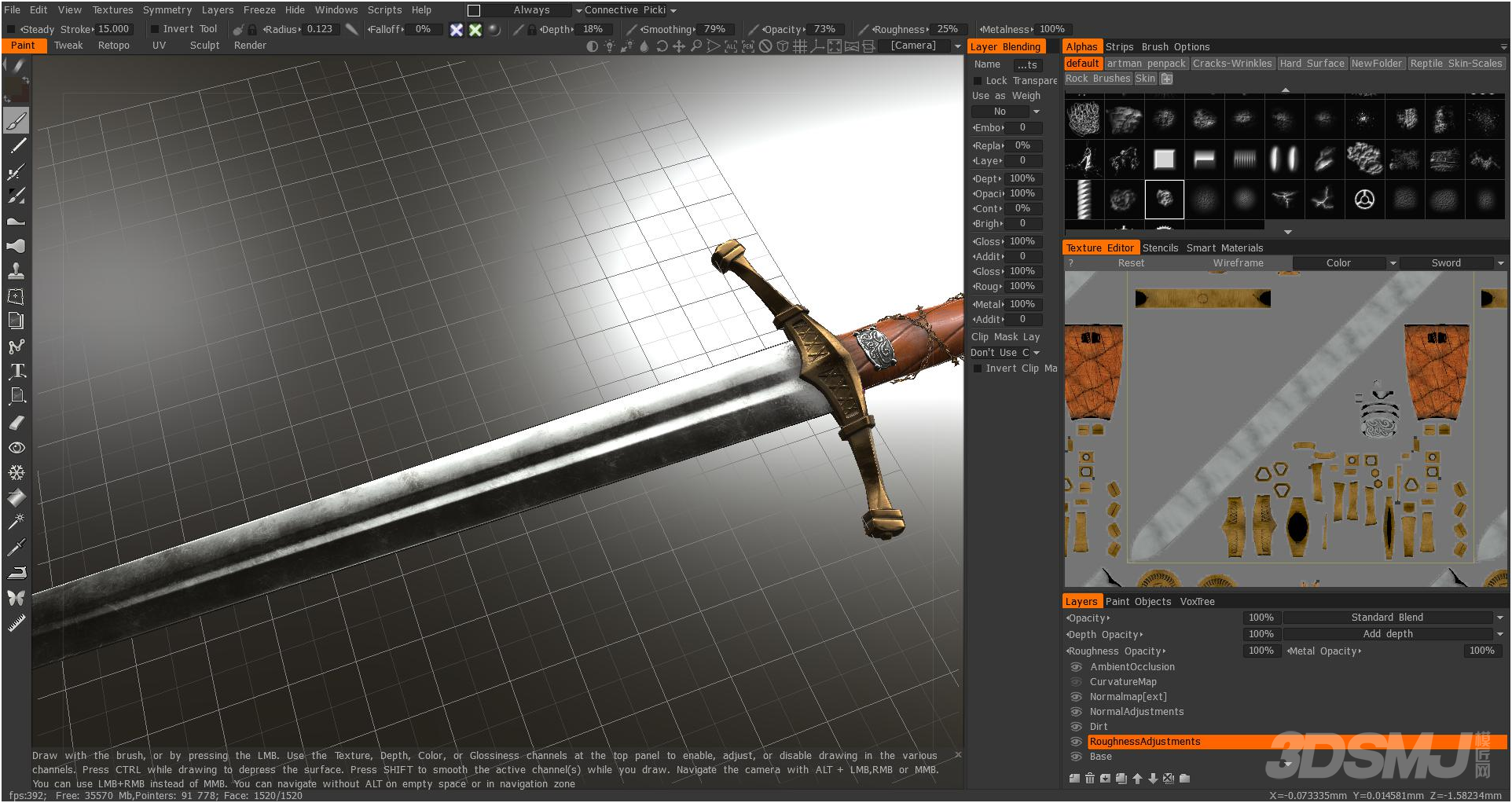Open the Add depth dropdown

(1394, 634)
